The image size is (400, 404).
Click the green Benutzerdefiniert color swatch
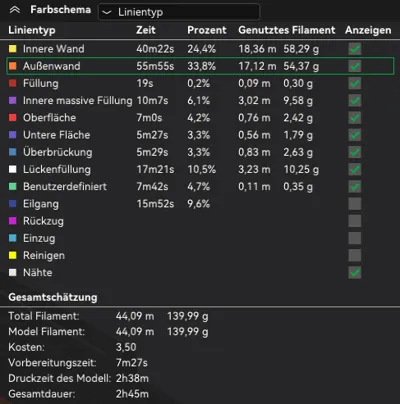coord(13,186)
